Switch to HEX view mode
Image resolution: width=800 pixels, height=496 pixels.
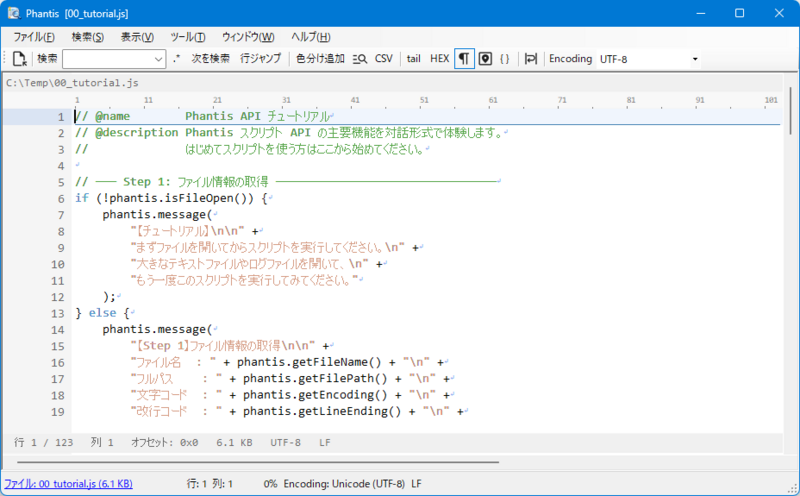439,59
